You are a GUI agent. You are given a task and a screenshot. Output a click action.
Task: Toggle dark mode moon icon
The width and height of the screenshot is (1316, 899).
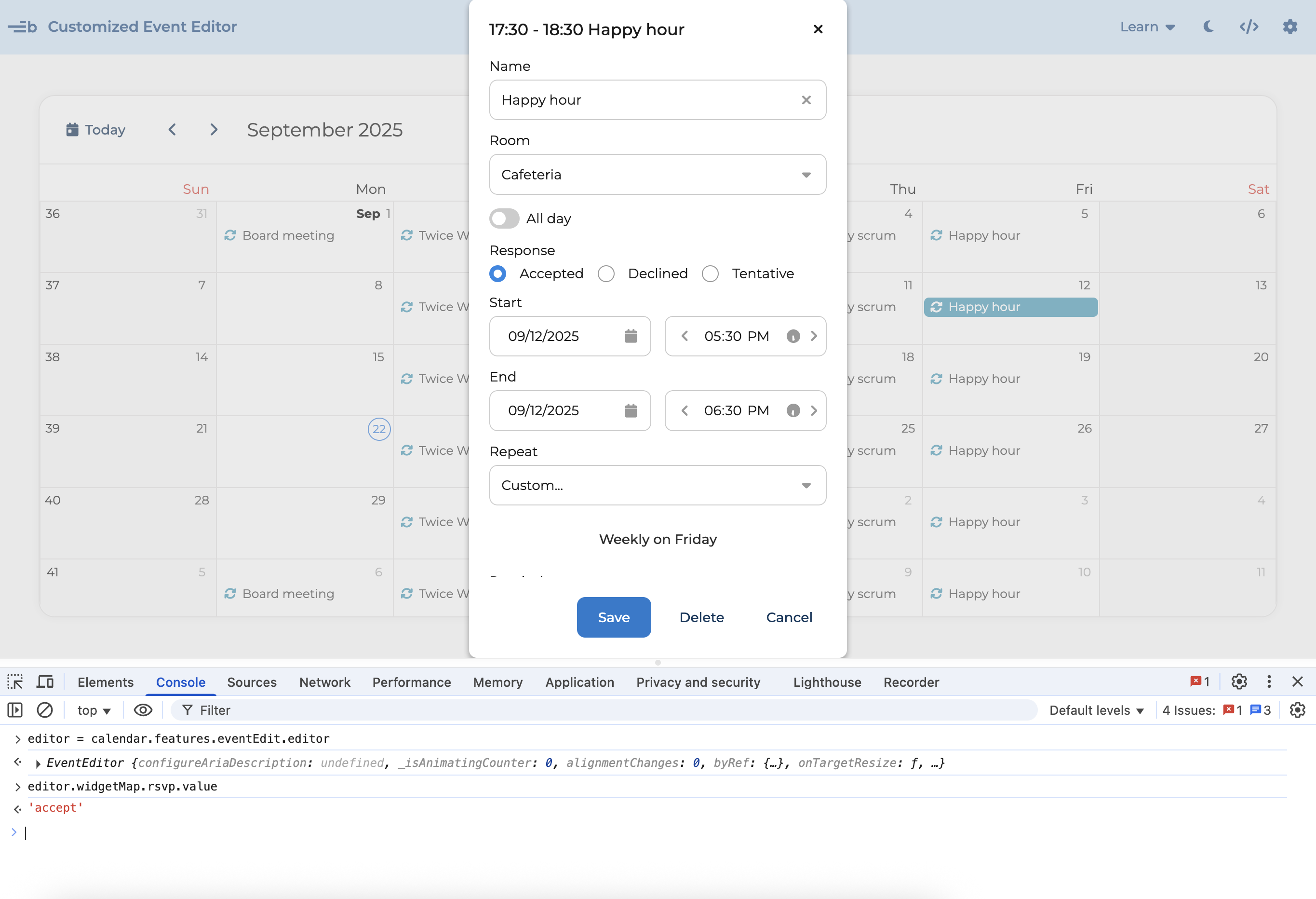coord(1209,27)
